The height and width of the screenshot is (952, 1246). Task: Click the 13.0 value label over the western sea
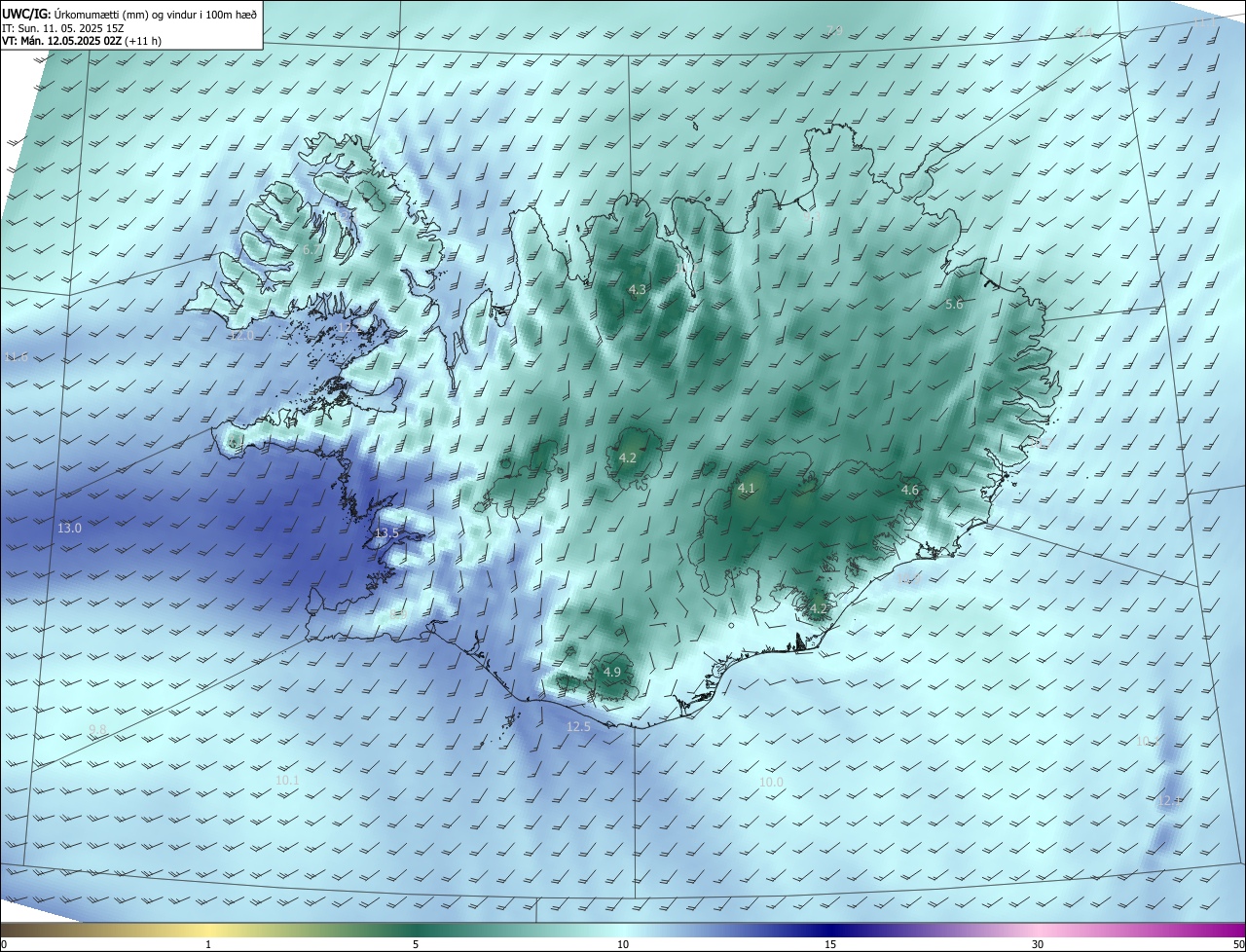click(x=69, y=529)
